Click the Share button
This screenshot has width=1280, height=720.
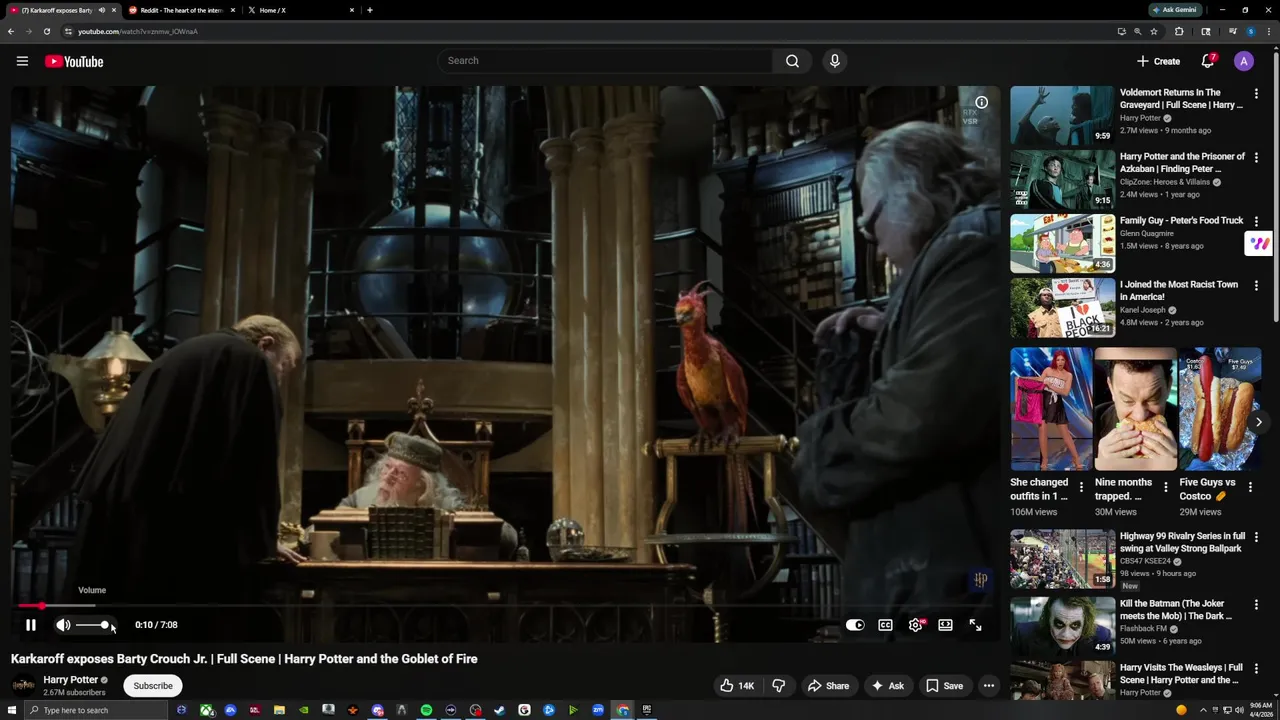pyautogui.click(x=828, y=686)
